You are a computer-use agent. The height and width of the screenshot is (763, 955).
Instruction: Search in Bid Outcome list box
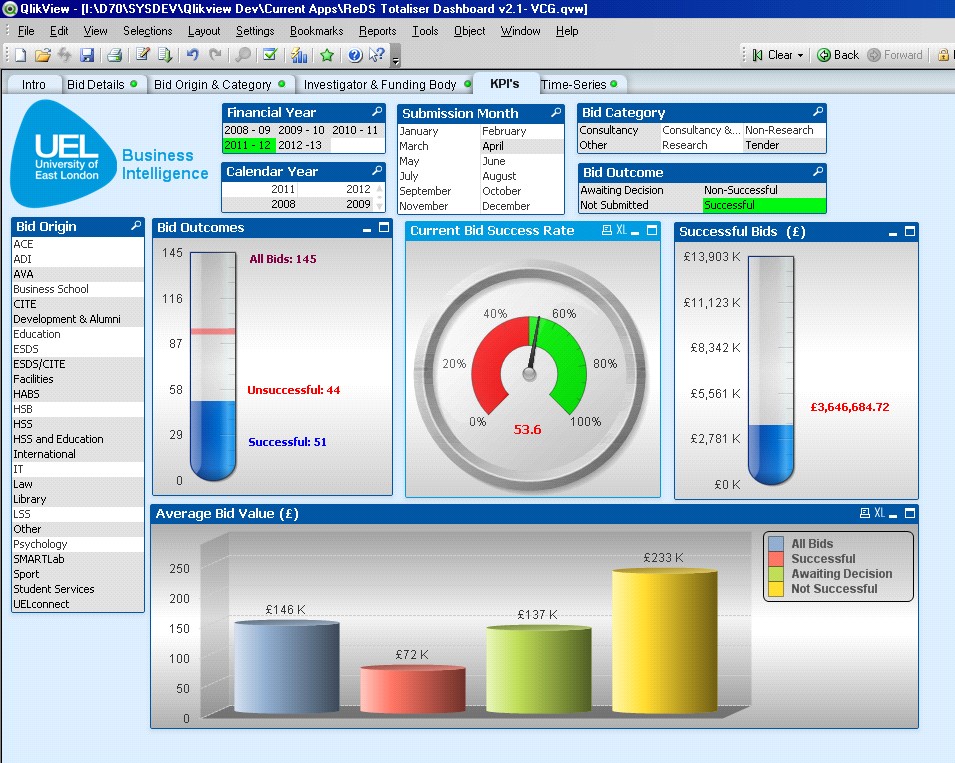(818, 171)
